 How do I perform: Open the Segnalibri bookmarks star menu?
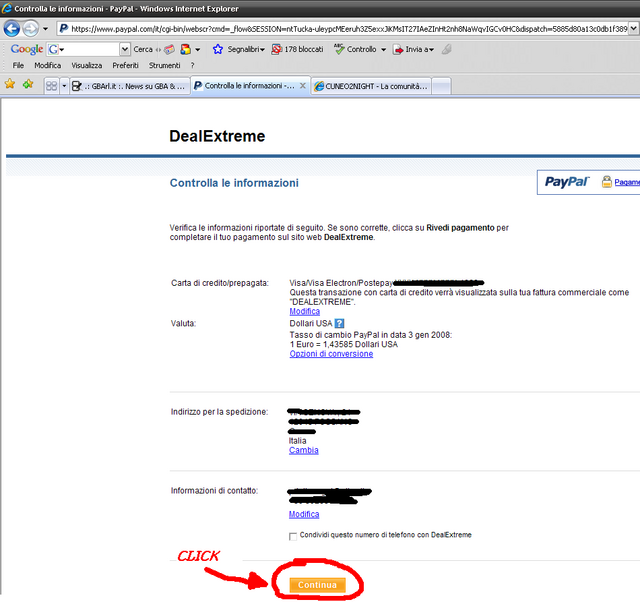[238, 49]
